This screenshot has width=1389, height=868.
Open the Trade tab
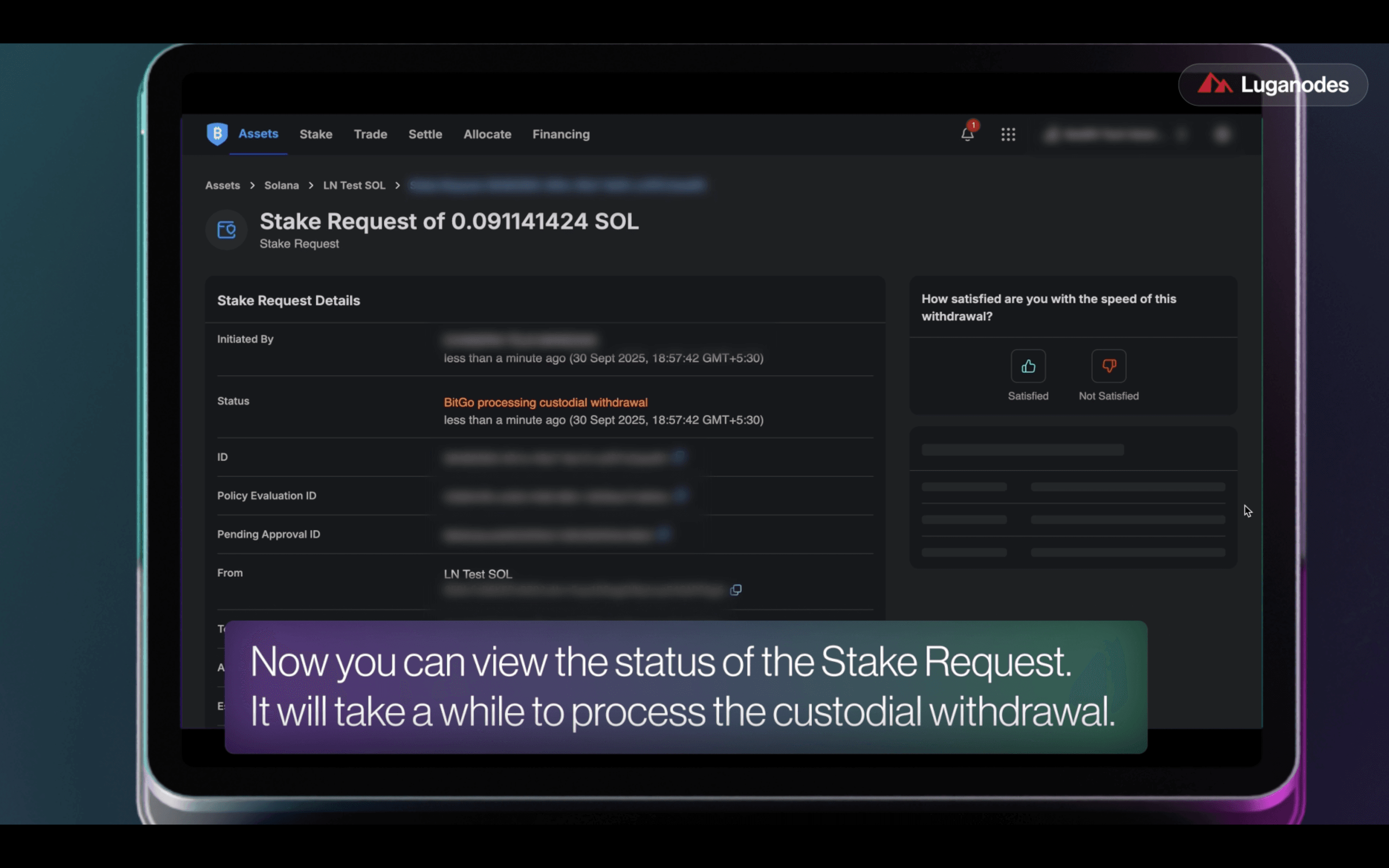point(370,135)
